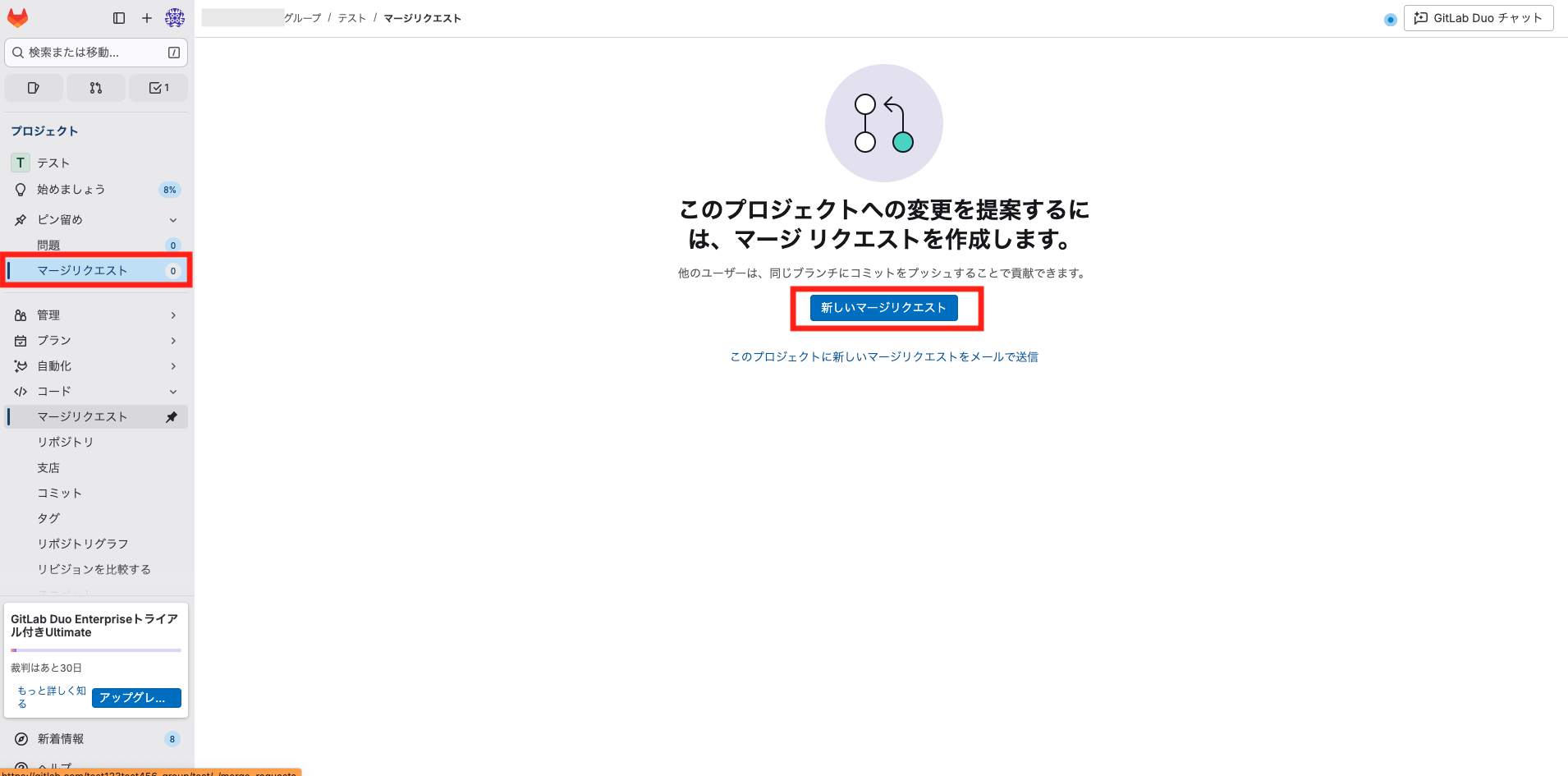Open リポジトリ in code section

click(96, 443)
